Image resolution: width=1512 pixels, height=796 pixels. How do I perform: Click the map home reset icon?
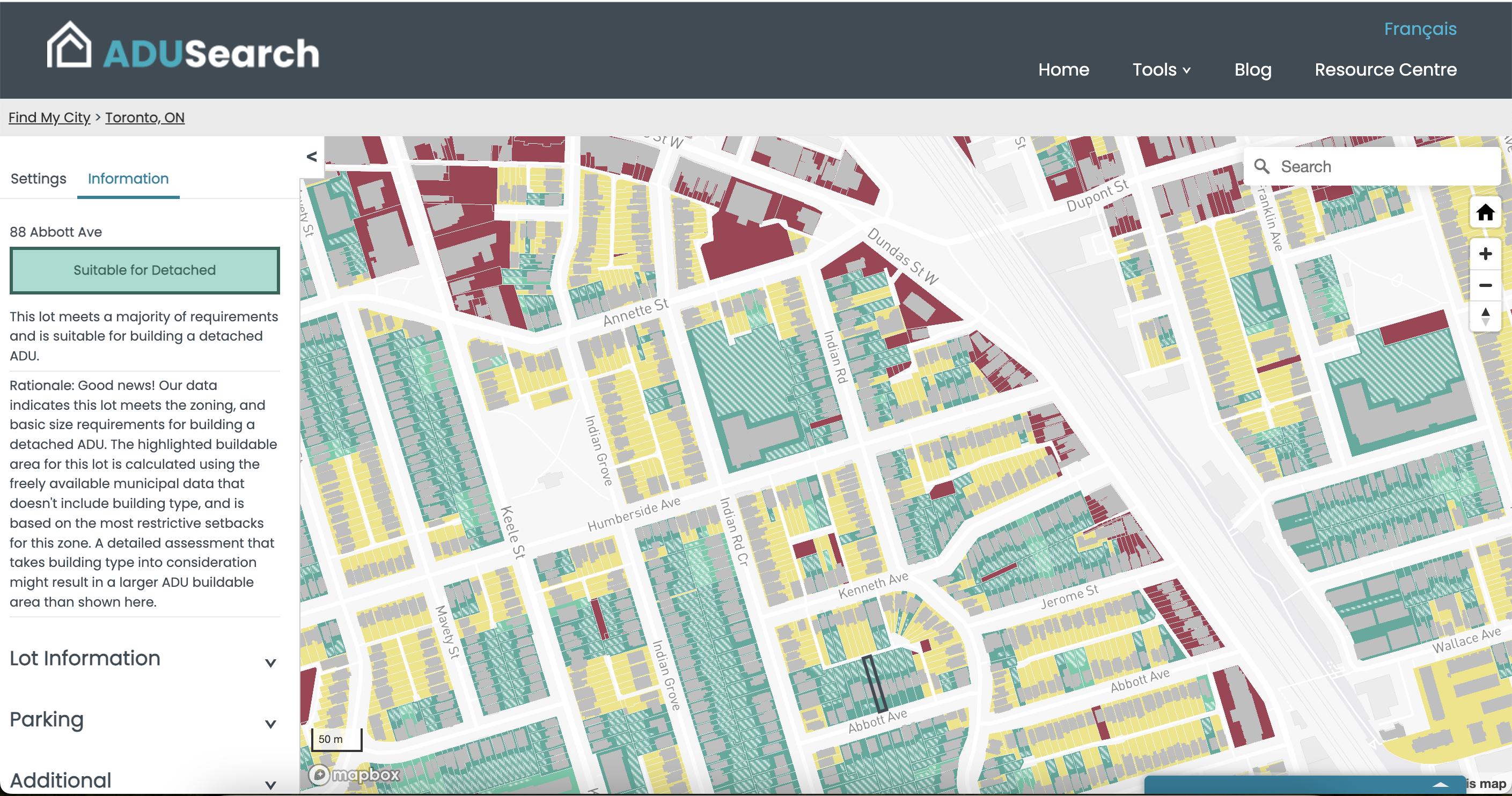coord(1485,212)
